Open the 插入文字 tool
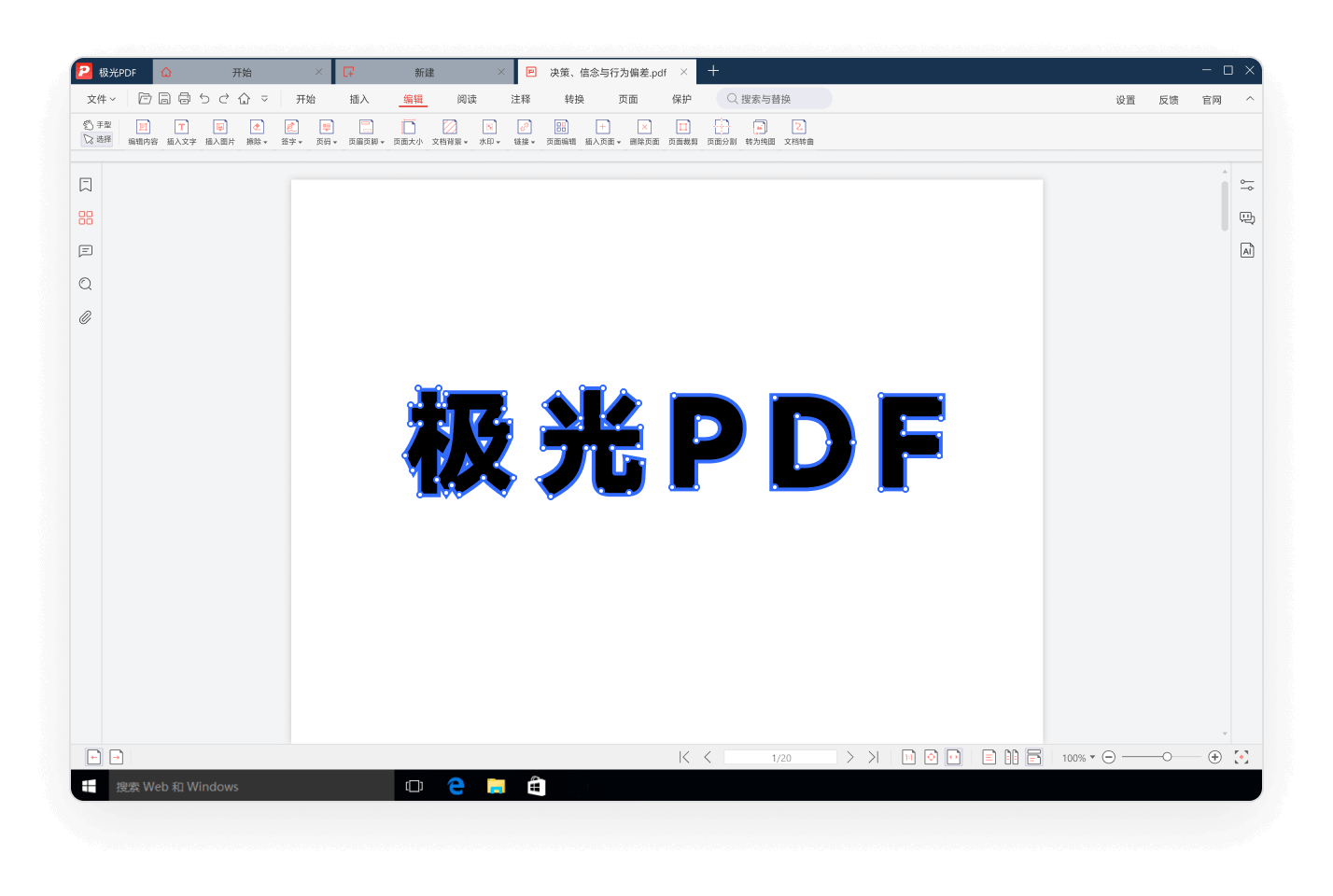The width and height of the screenshot is (1333, 896). [179, 132]
